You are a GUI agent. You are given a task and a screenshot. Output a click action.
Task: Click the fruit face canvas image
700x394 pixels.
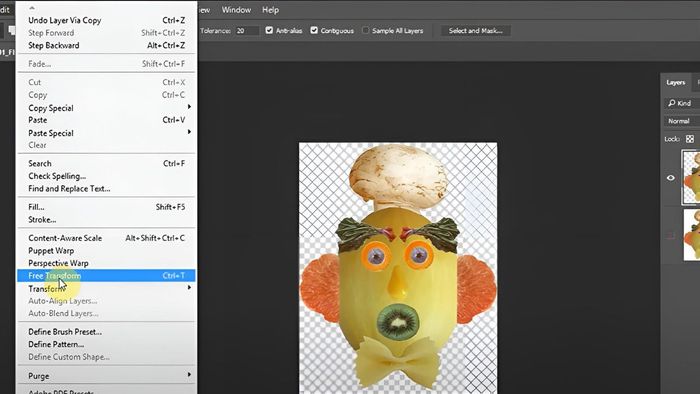pos(398,268)
